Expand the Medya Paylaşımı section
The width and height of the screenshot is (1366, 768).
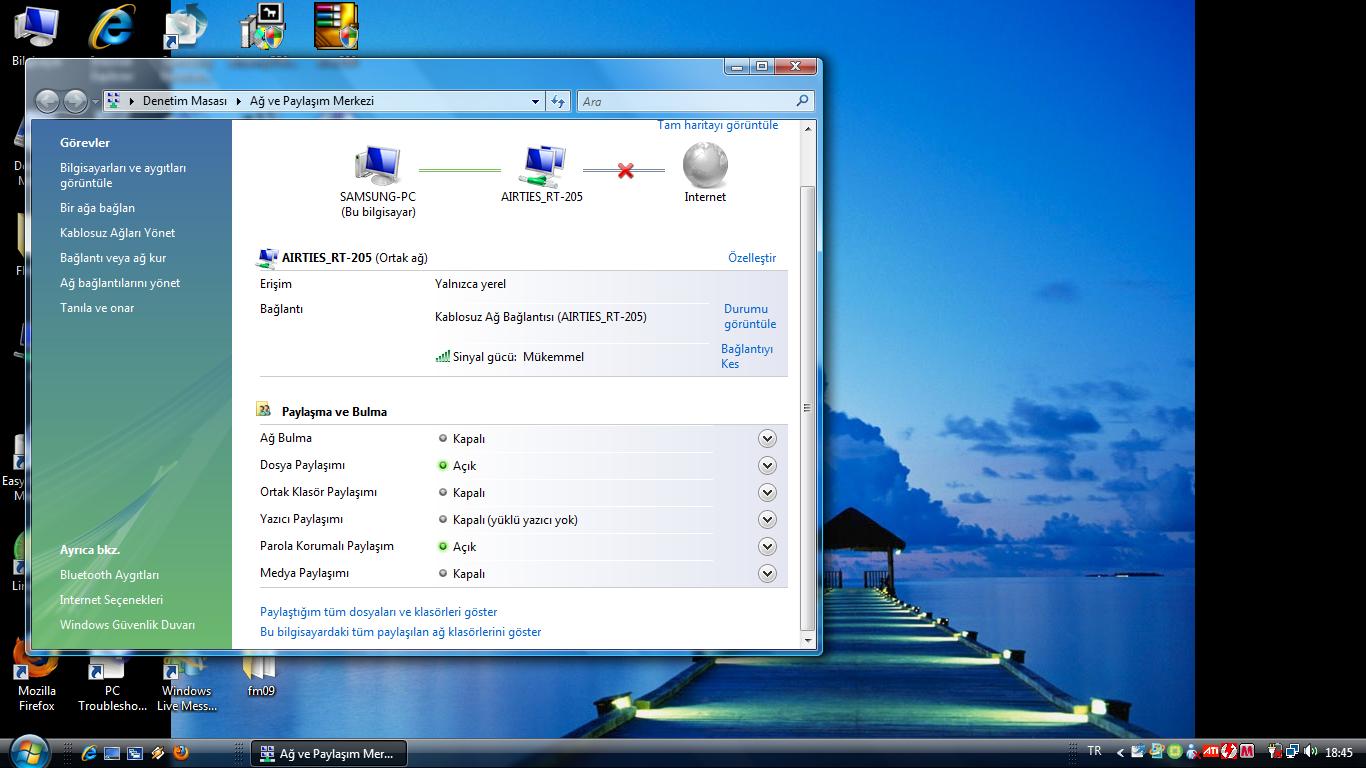point(767,574)
